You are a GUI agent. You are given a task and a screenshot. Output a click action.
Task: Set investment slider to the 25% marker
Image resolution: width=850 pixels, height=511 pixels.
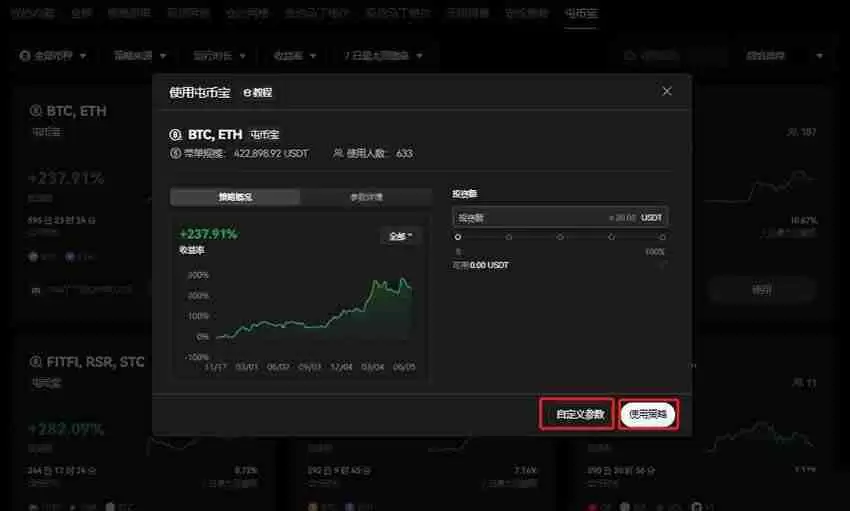tap(508, 237)
